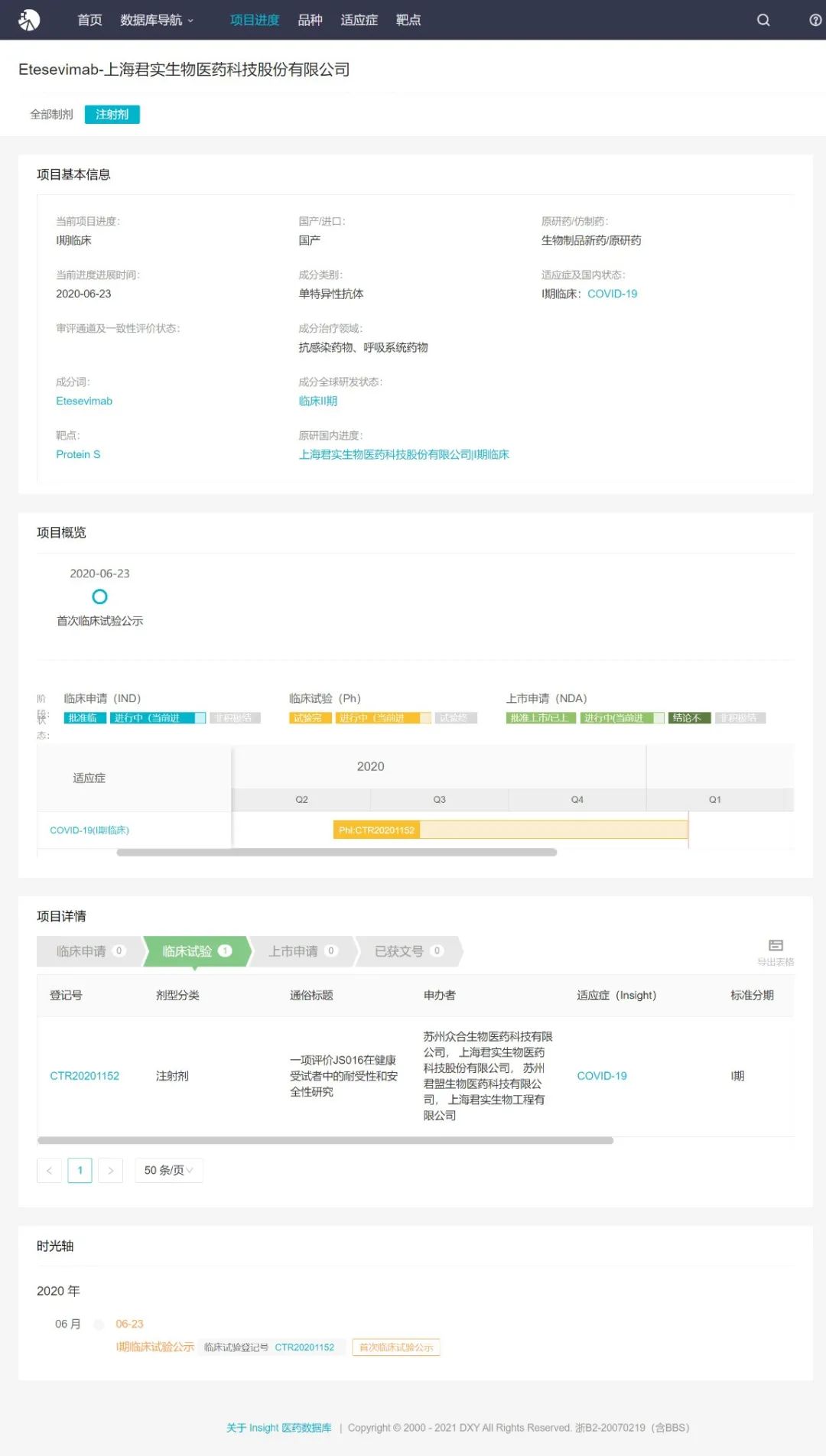826x1456 pixels.
Task: Click the Q3 quarter header in chart
Action: pos(439,799)
